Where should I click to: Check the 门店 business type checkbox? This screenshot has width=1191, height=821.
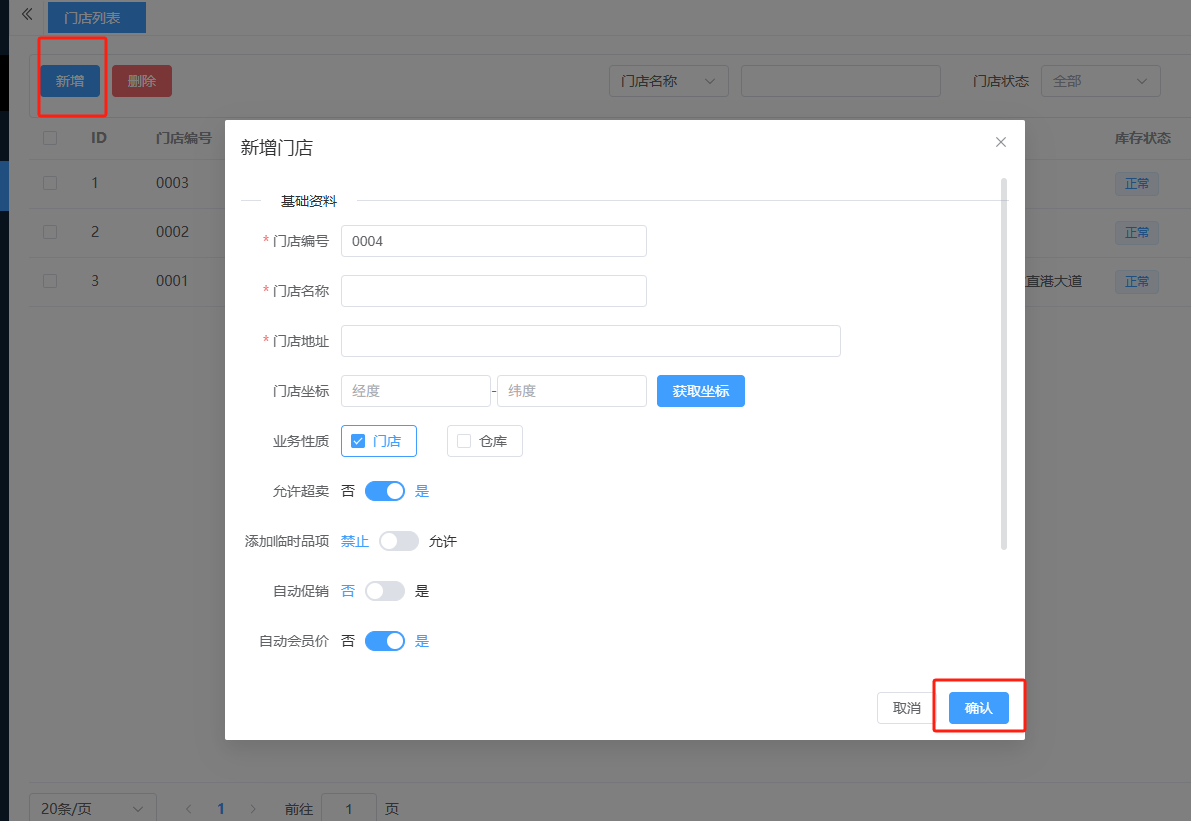(x=358, y=441)
